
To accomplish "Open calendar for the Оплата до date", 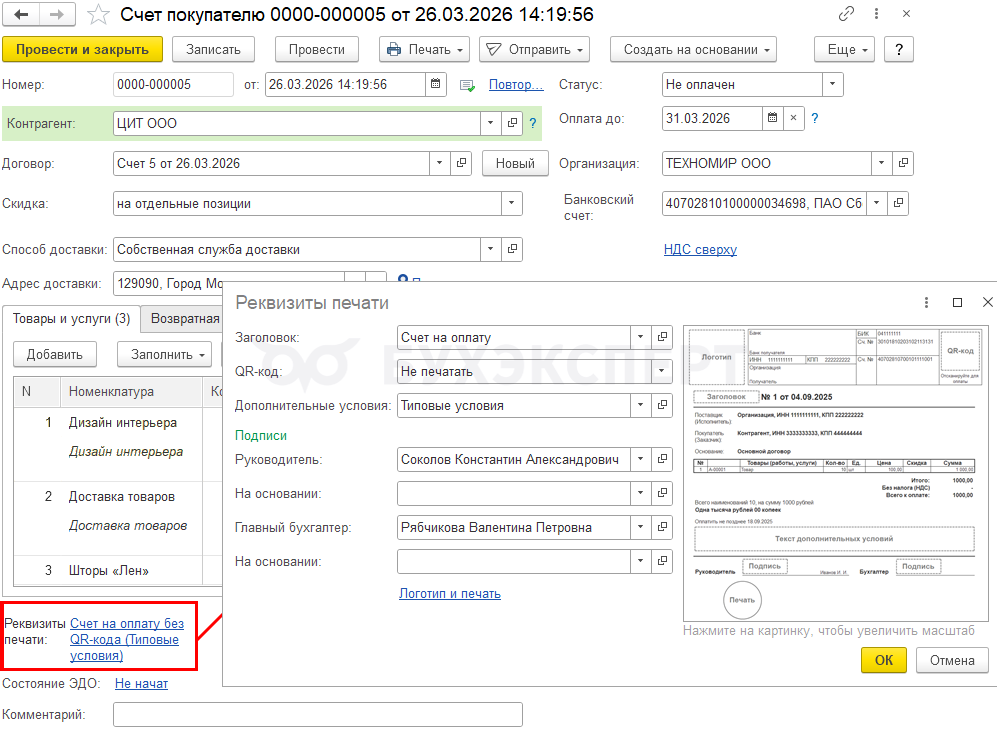I will tap(771, 118).
